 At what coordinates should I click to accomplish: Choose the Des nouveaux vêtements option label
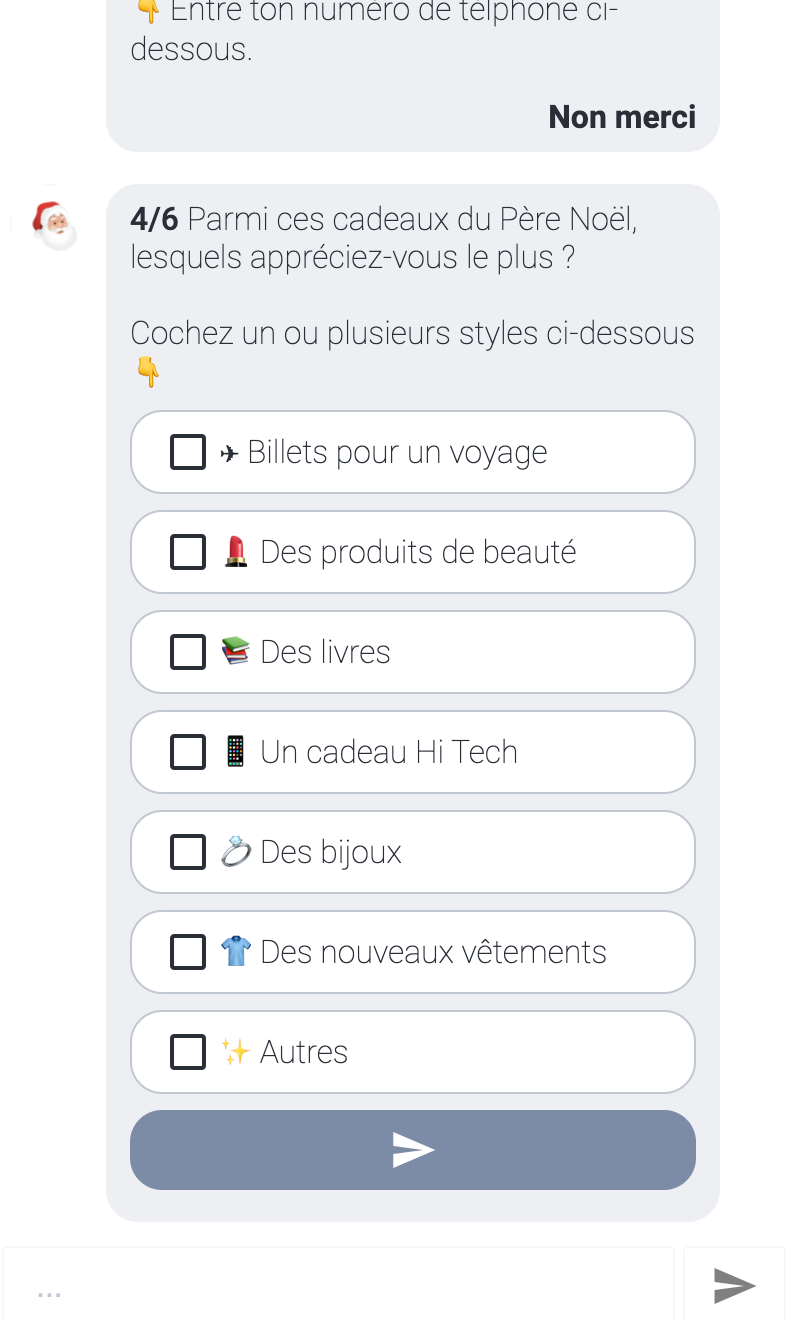click(x=433, y=952)
